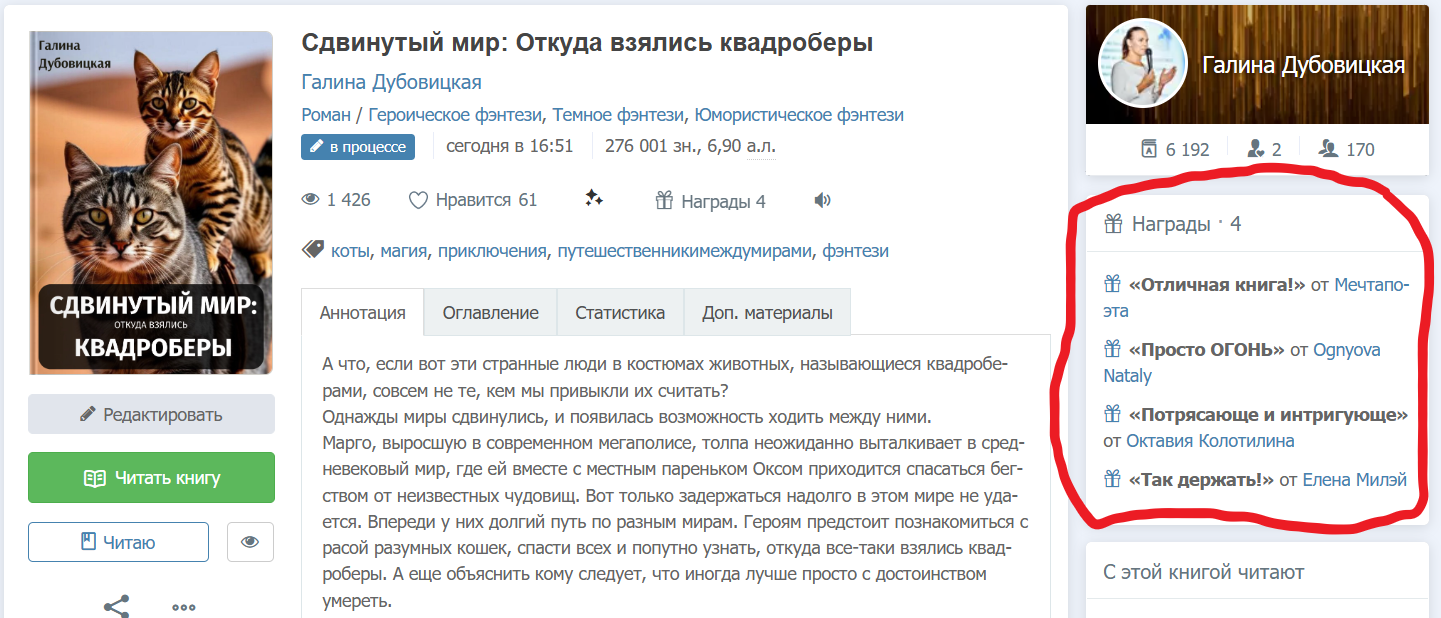
Task: Click the Нравится 61 label
Action: tap(486, 200)
